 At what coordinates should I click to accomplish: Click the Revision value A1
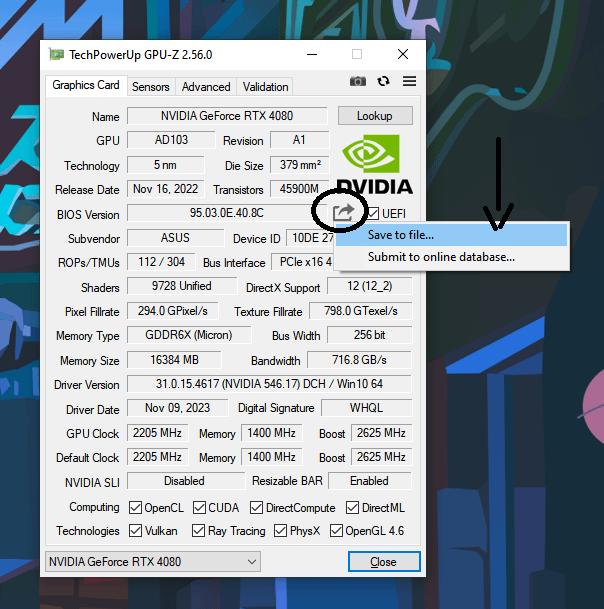click(299, 140)
